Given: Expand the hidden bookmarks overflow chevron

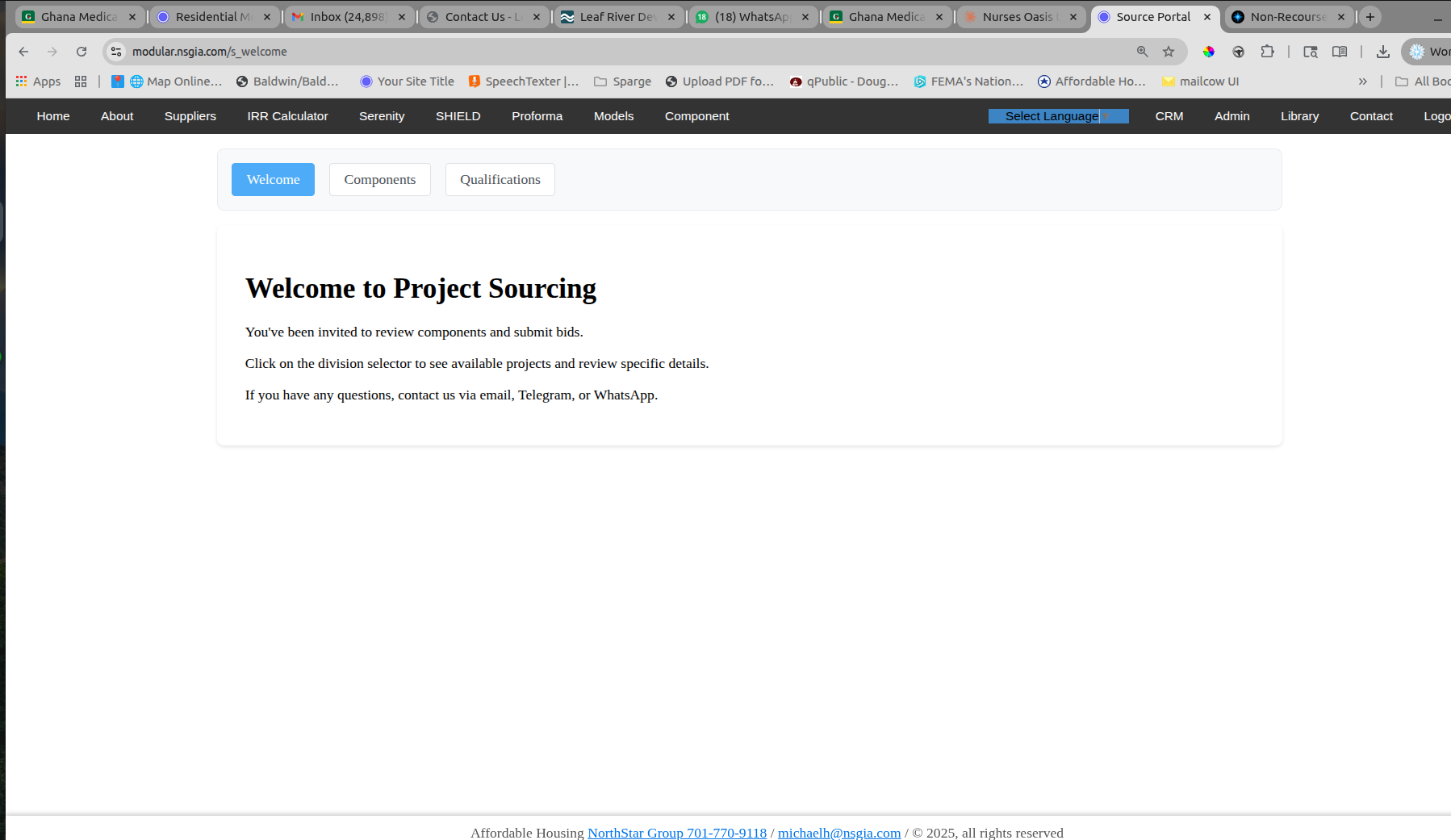Looking at the screenshot, I should click(x=1362, y=81).
